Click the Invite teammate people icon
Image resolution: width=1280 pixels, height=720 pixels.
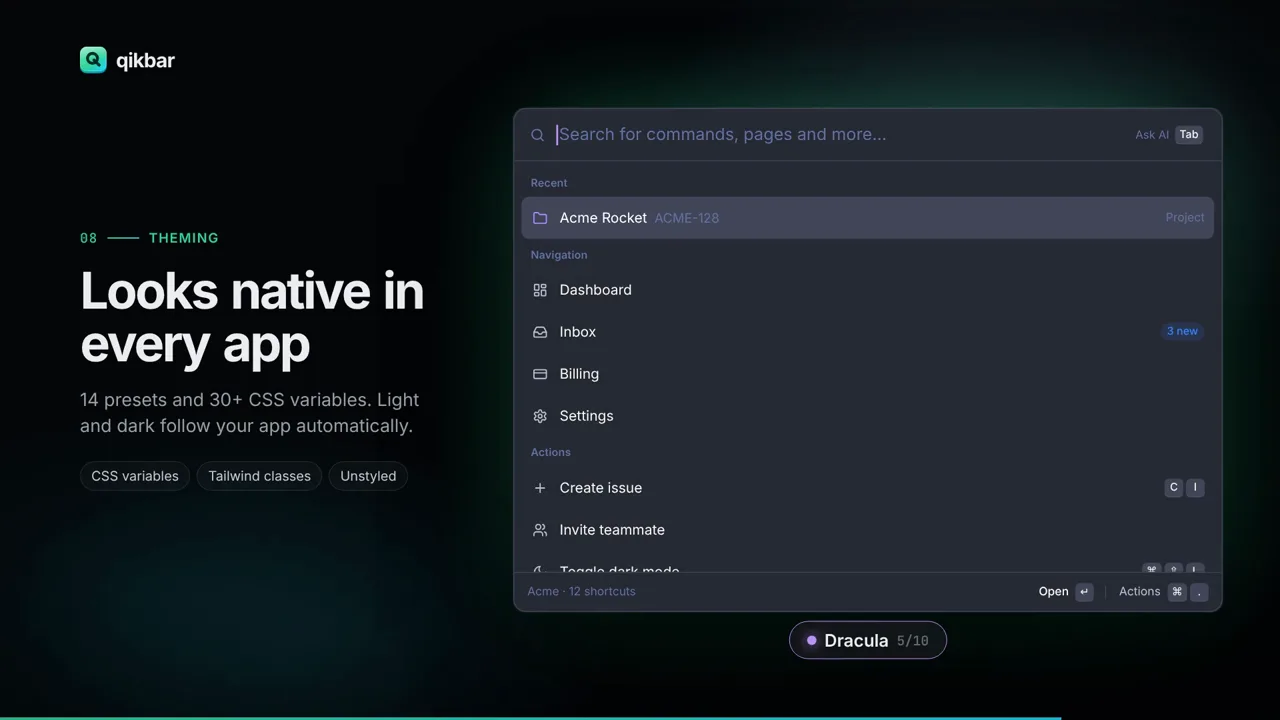coord(540,530)
